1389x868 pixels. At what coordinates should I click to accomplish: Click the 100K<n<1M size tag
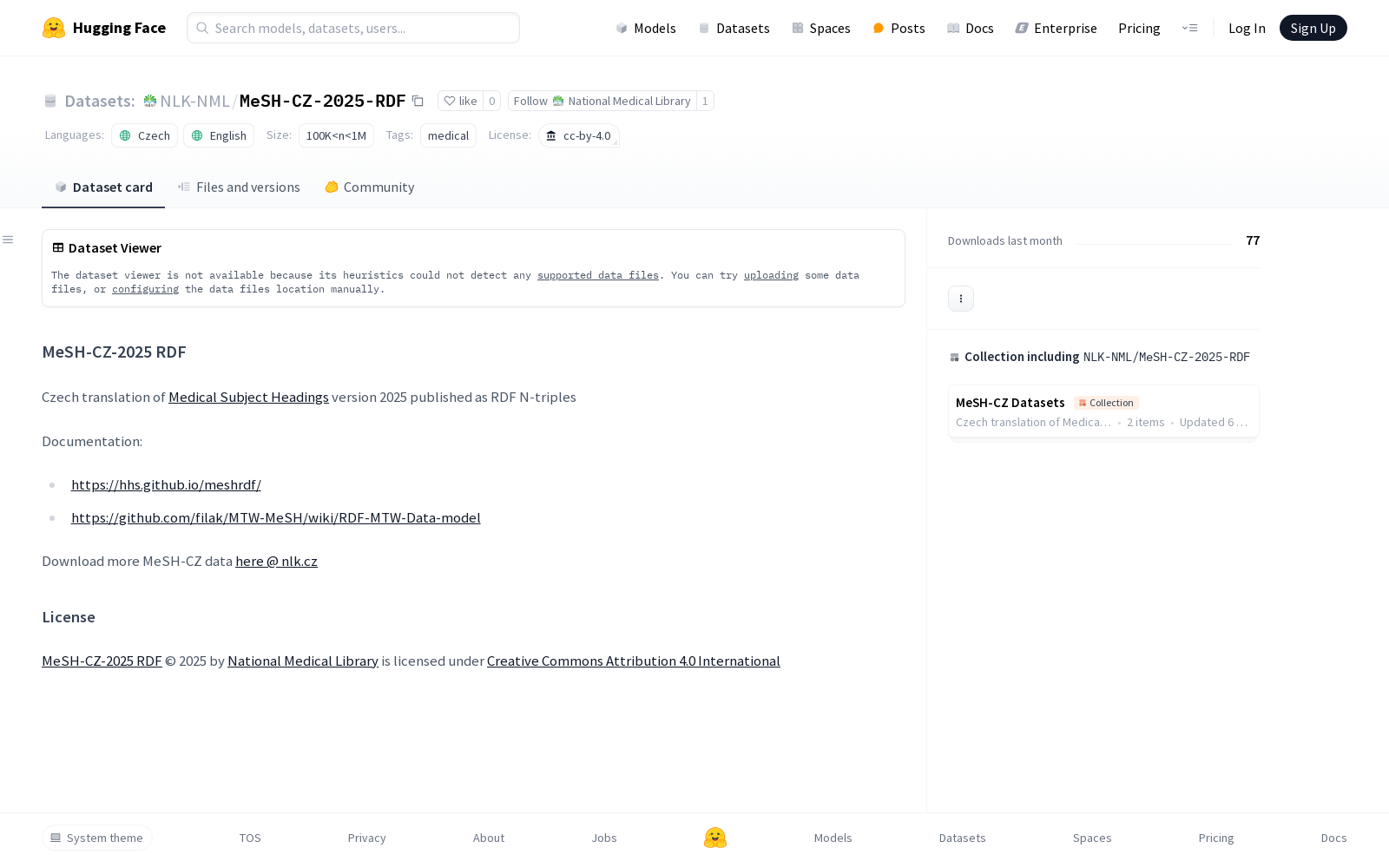point(336,135)
